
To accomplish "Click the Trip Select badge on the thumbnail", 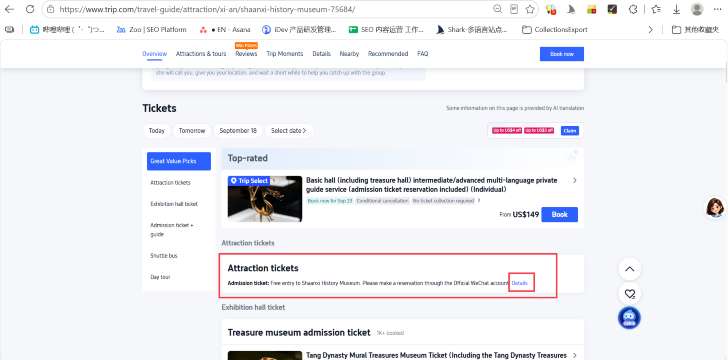I will 249,181.
